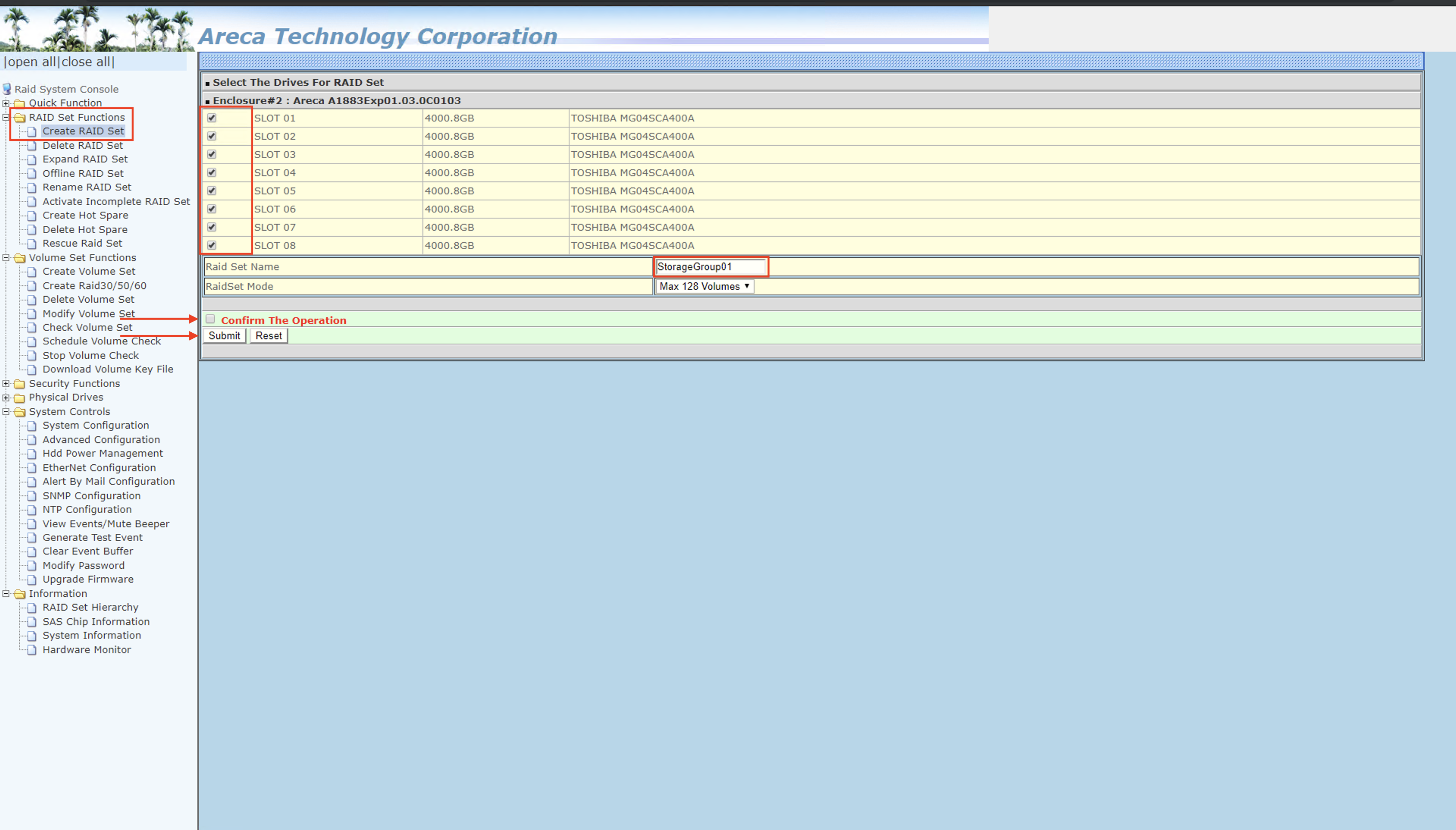Click the Raid Set Name input field

[710, 267]
